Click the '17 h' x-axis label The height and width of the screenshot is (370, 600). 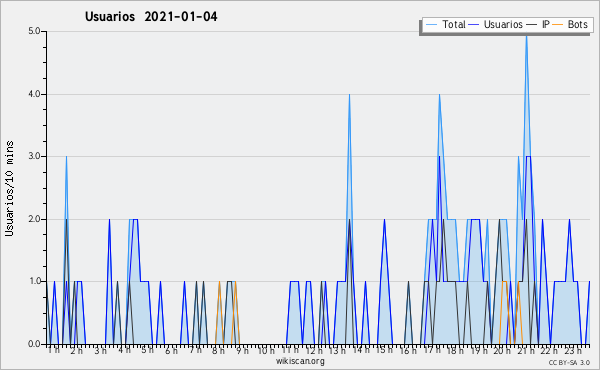tap(431, 350)
